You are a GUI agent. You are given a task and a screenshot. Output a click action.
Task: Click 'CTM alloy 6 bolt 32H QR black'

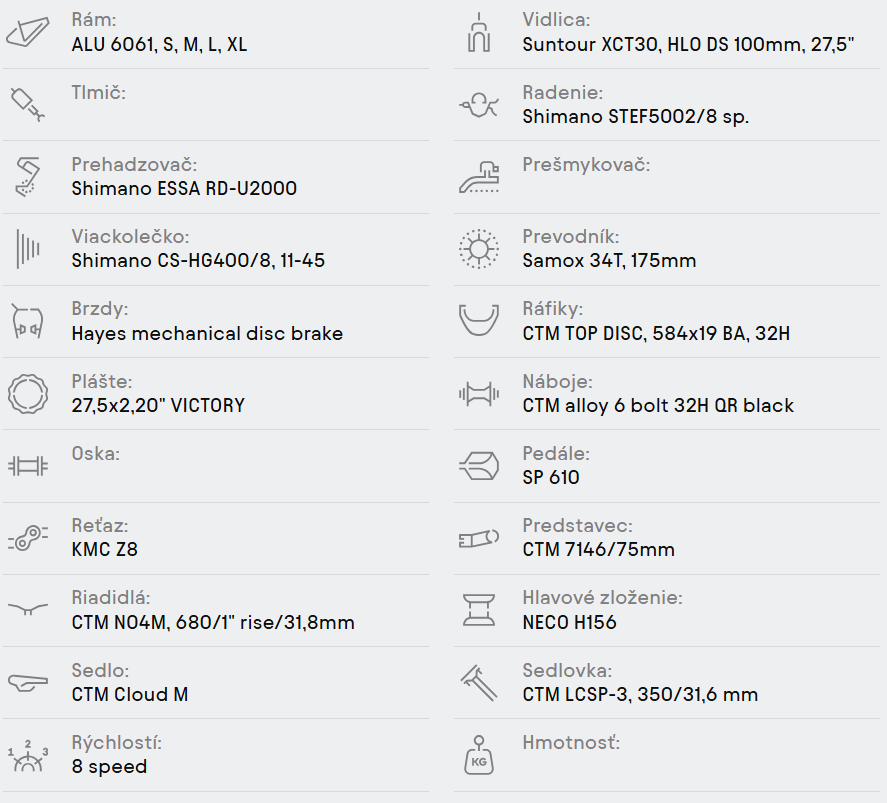(658, 405)
